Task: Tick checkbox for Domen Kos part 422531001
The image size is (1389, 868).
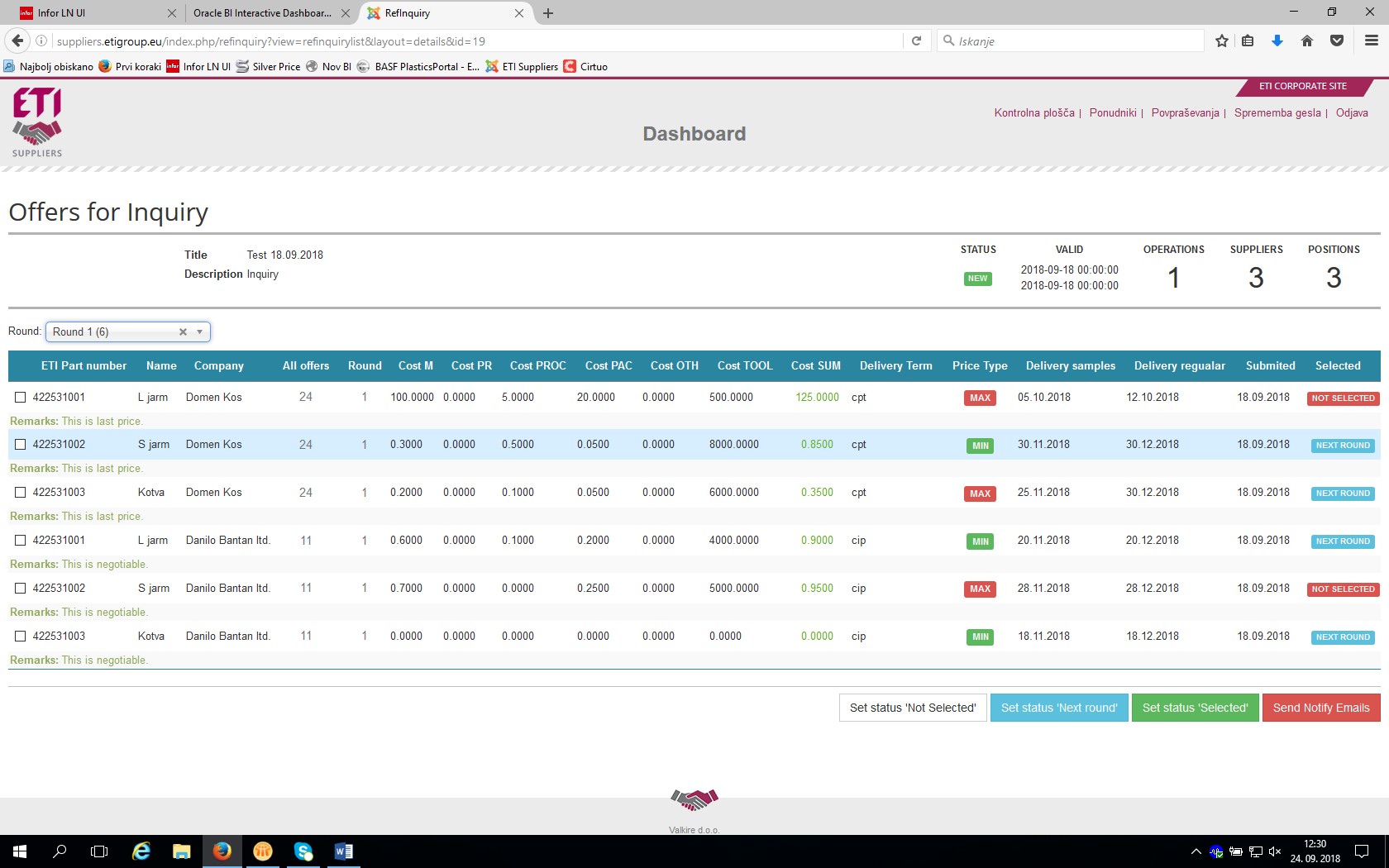Action: [x=21, y=398]
